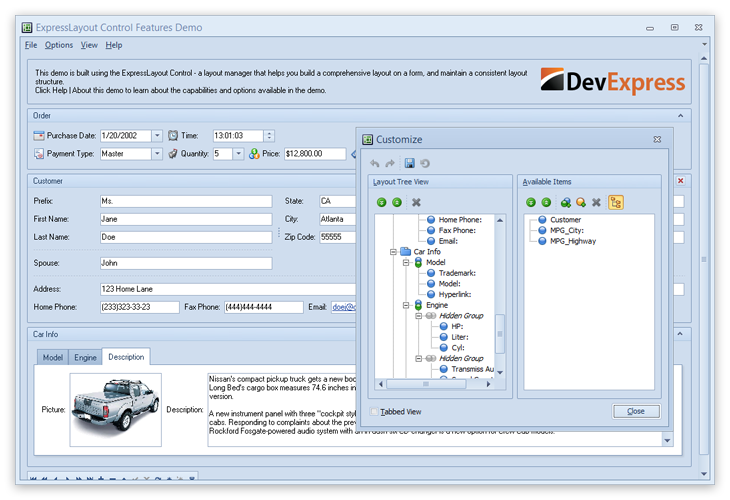The width and height of the screenshot is (730, 500).
Task: Click the save layout icon in Customize
Action: click(410, 163)
